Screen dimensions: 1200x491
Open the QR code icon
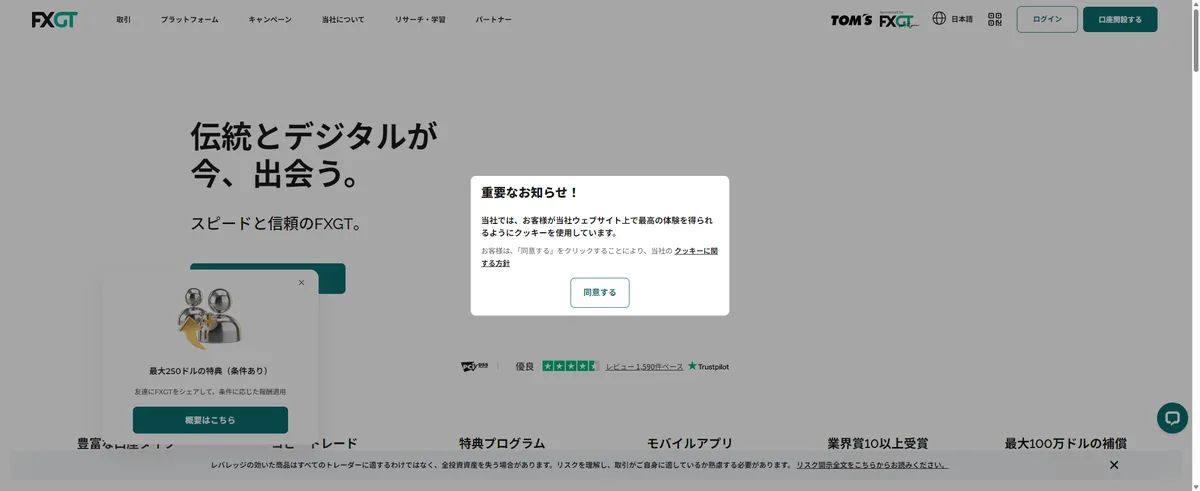(x=995, y=18)
